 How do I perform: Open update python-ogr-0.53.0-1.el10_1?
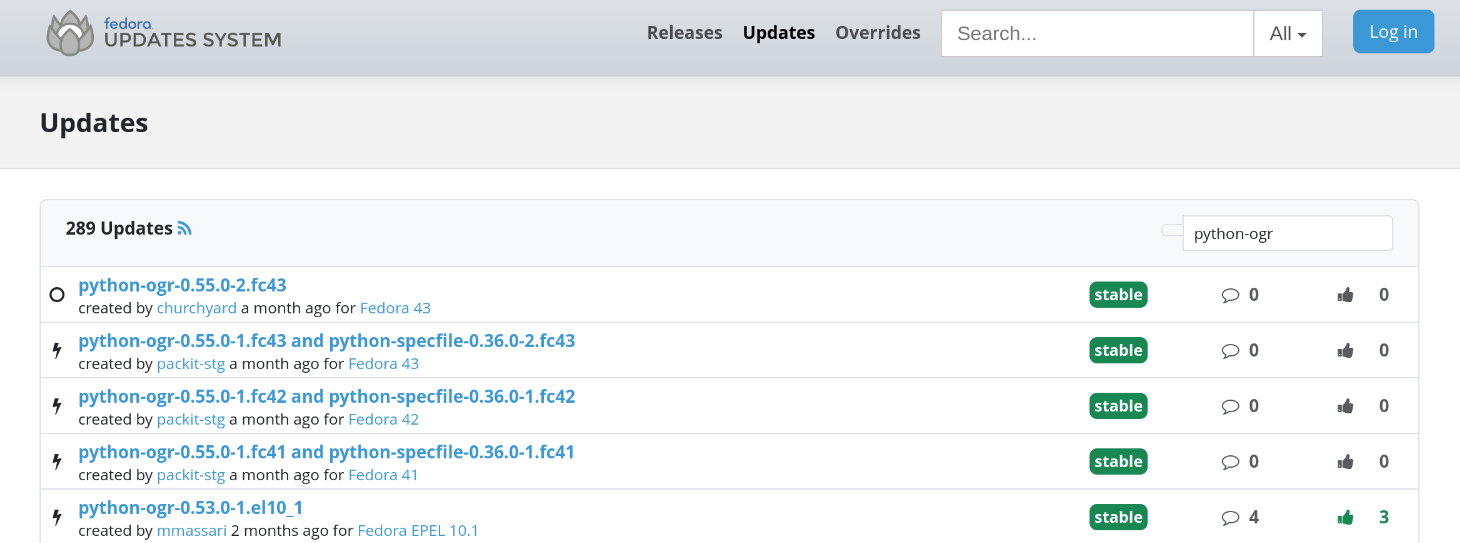(190, 508)
